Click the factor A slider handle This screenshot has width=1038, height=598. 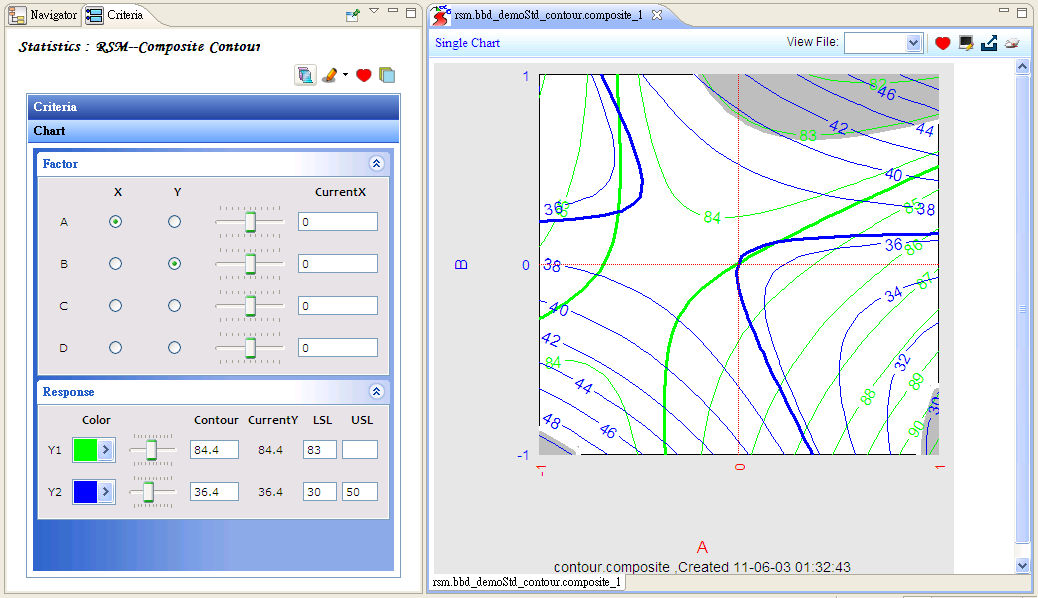pos(250,222)
